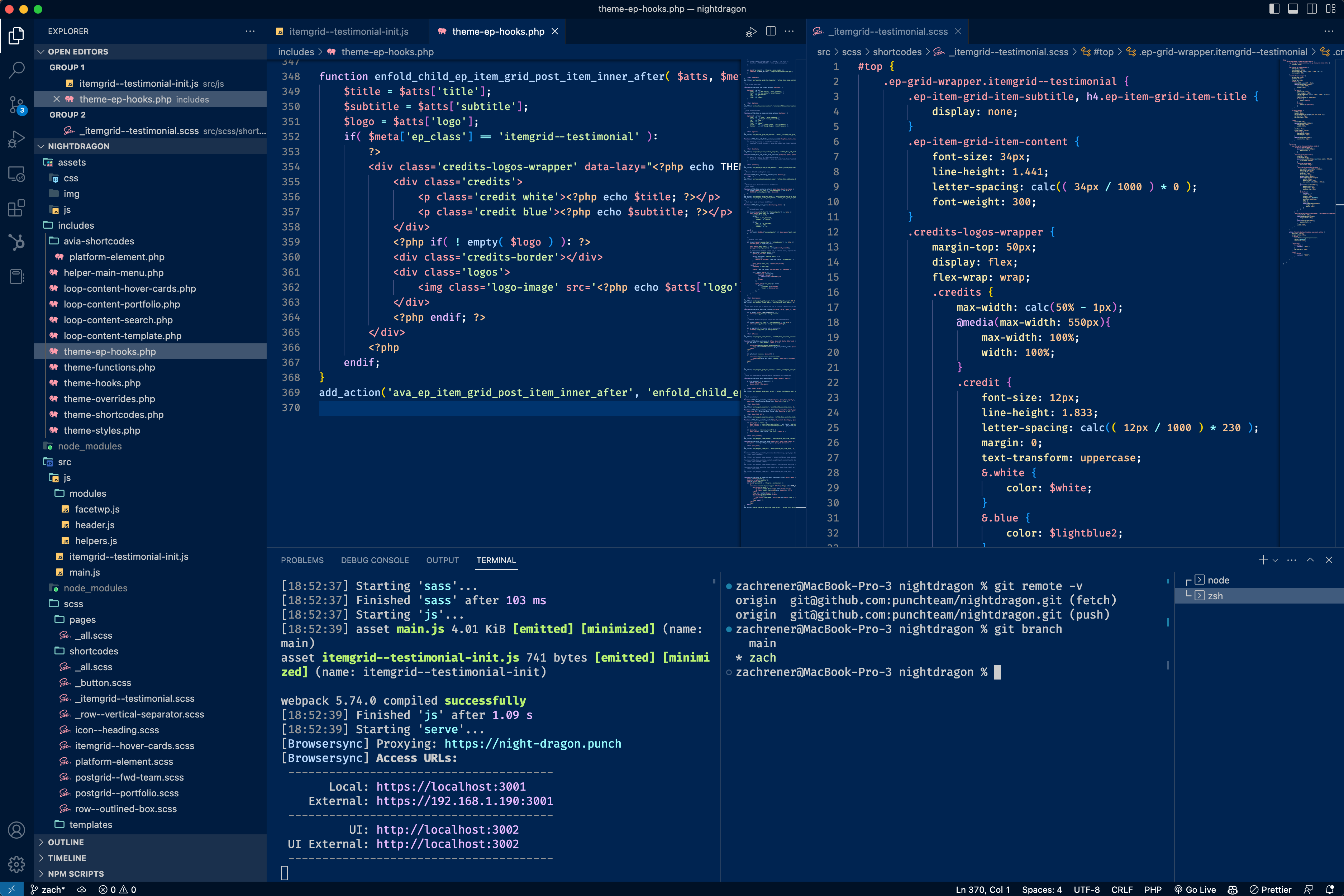Viewport: 1344px width, 896px height.
Task: Open the https://192.168.1.190:3001 external link
Action: 464,801
